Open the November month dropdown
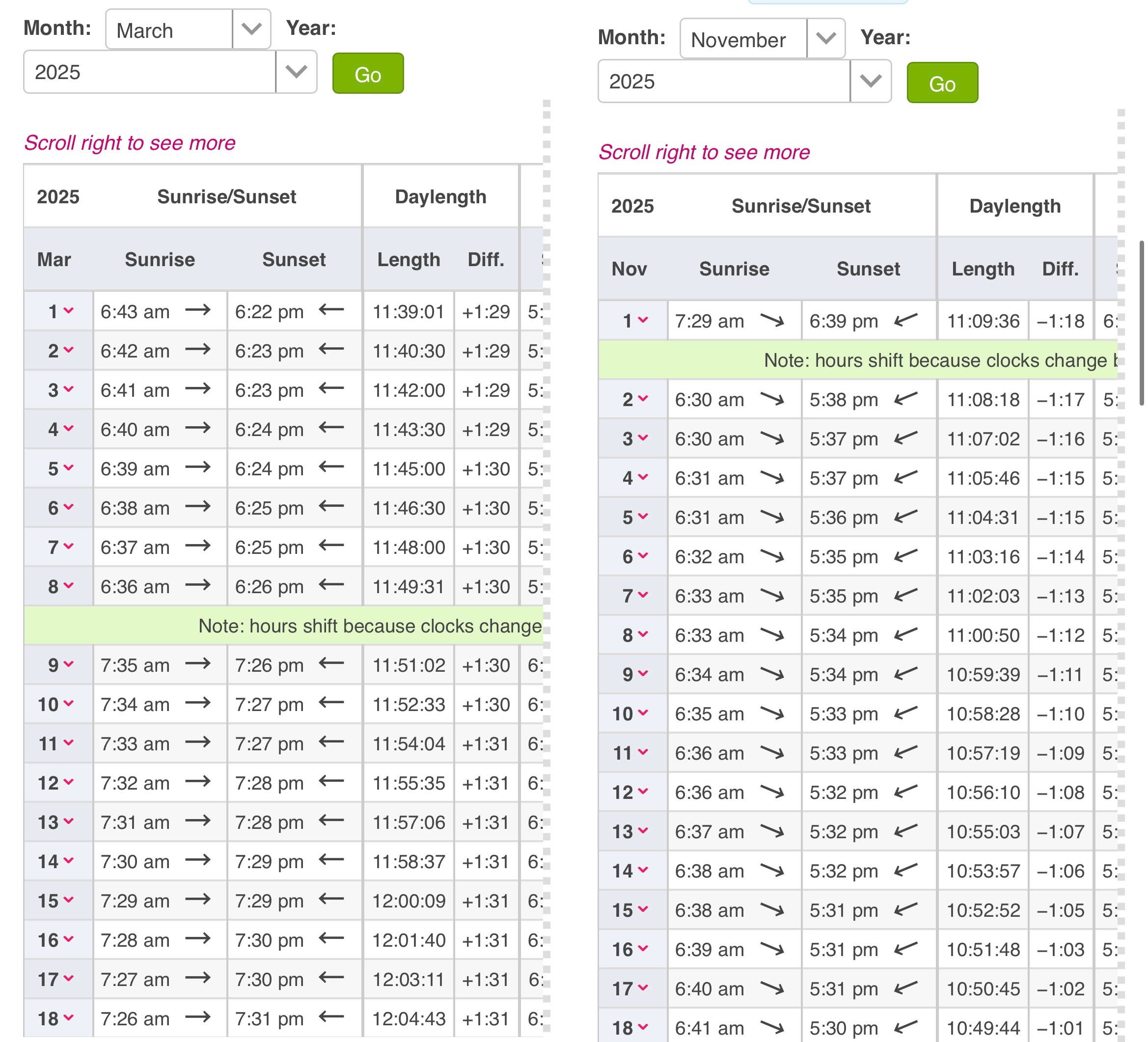 click(762, 39)
